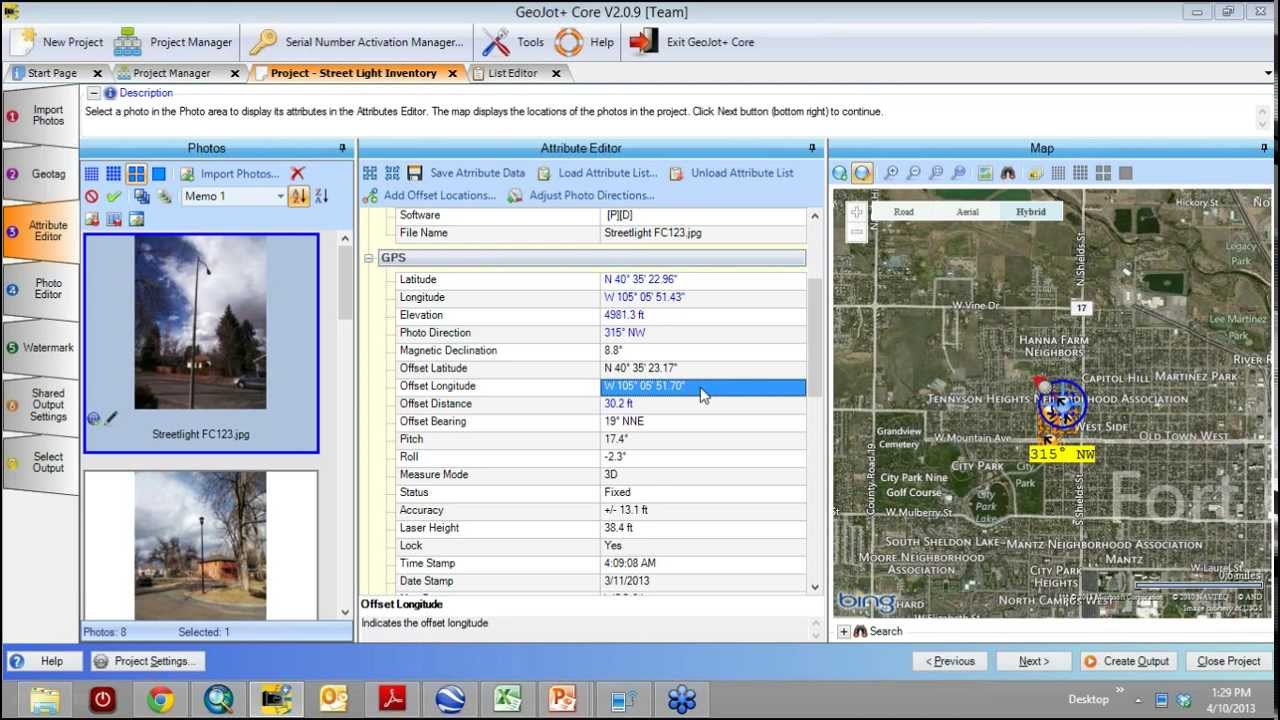Toggle descending Z-A sort in Photos

[321, 197]
